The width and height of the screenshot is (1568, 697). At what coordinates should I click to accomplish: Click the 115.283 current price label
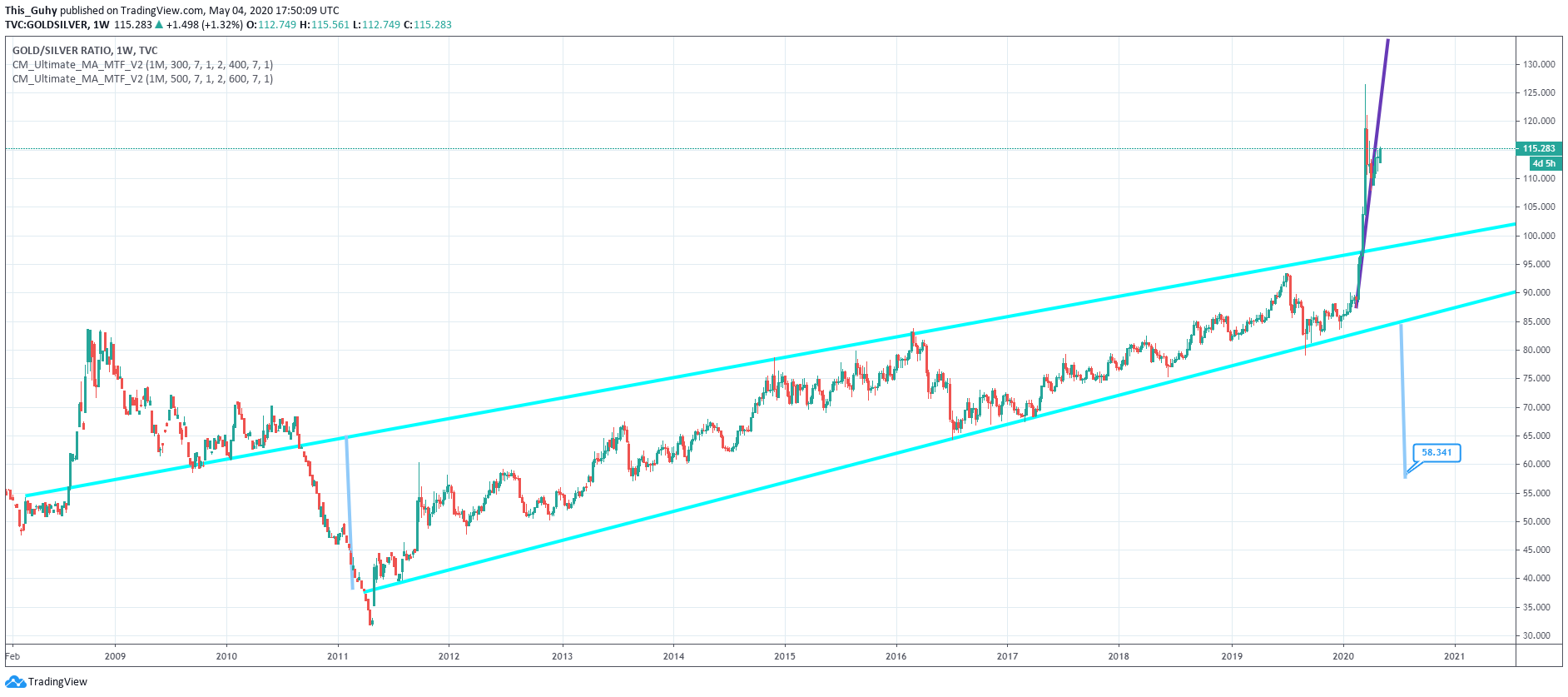[x=1539, y=149]
